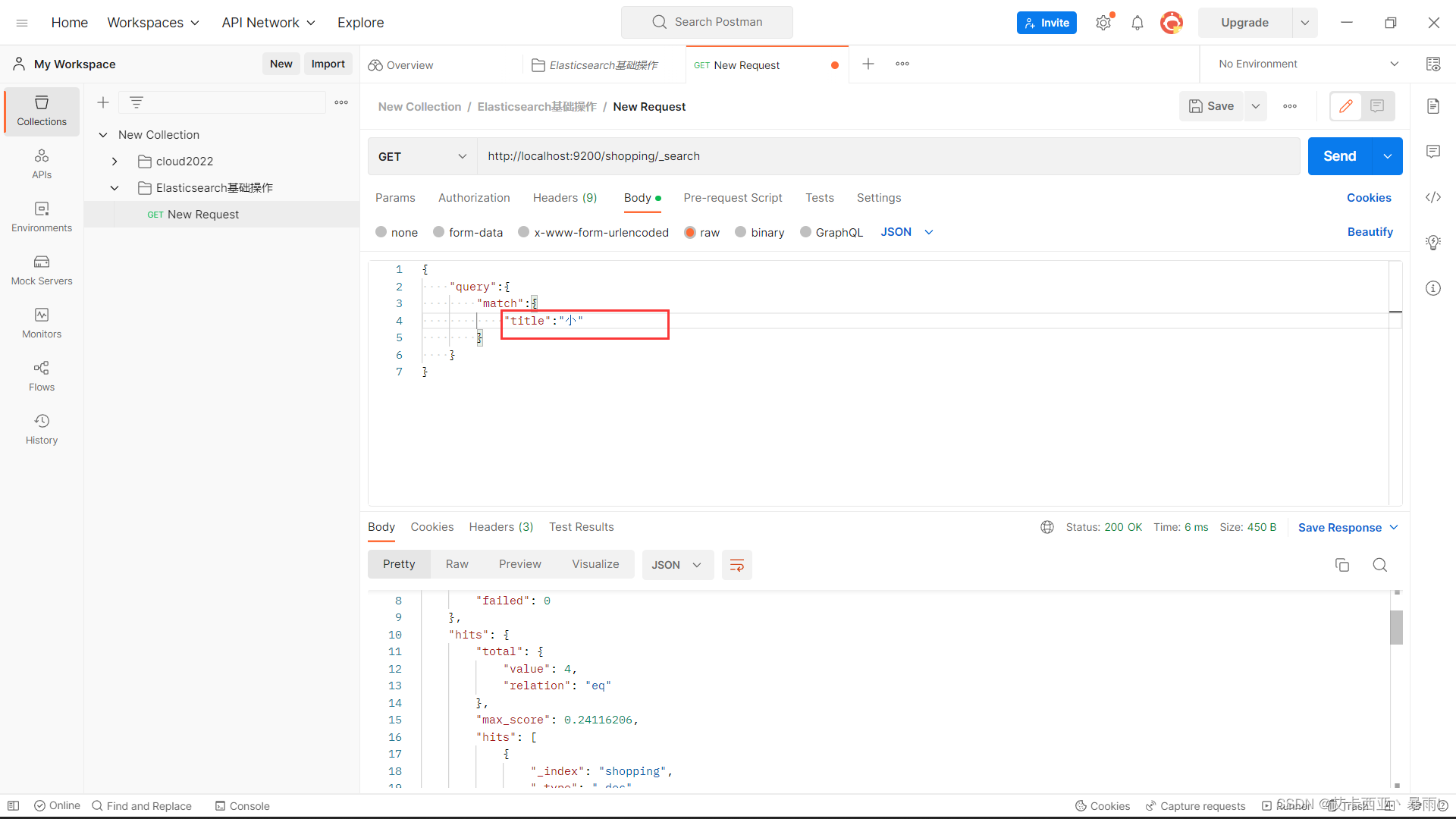Screen dimensions: 1456x819
Task: Switch to Pre-request Script tab
Action: 733,198
